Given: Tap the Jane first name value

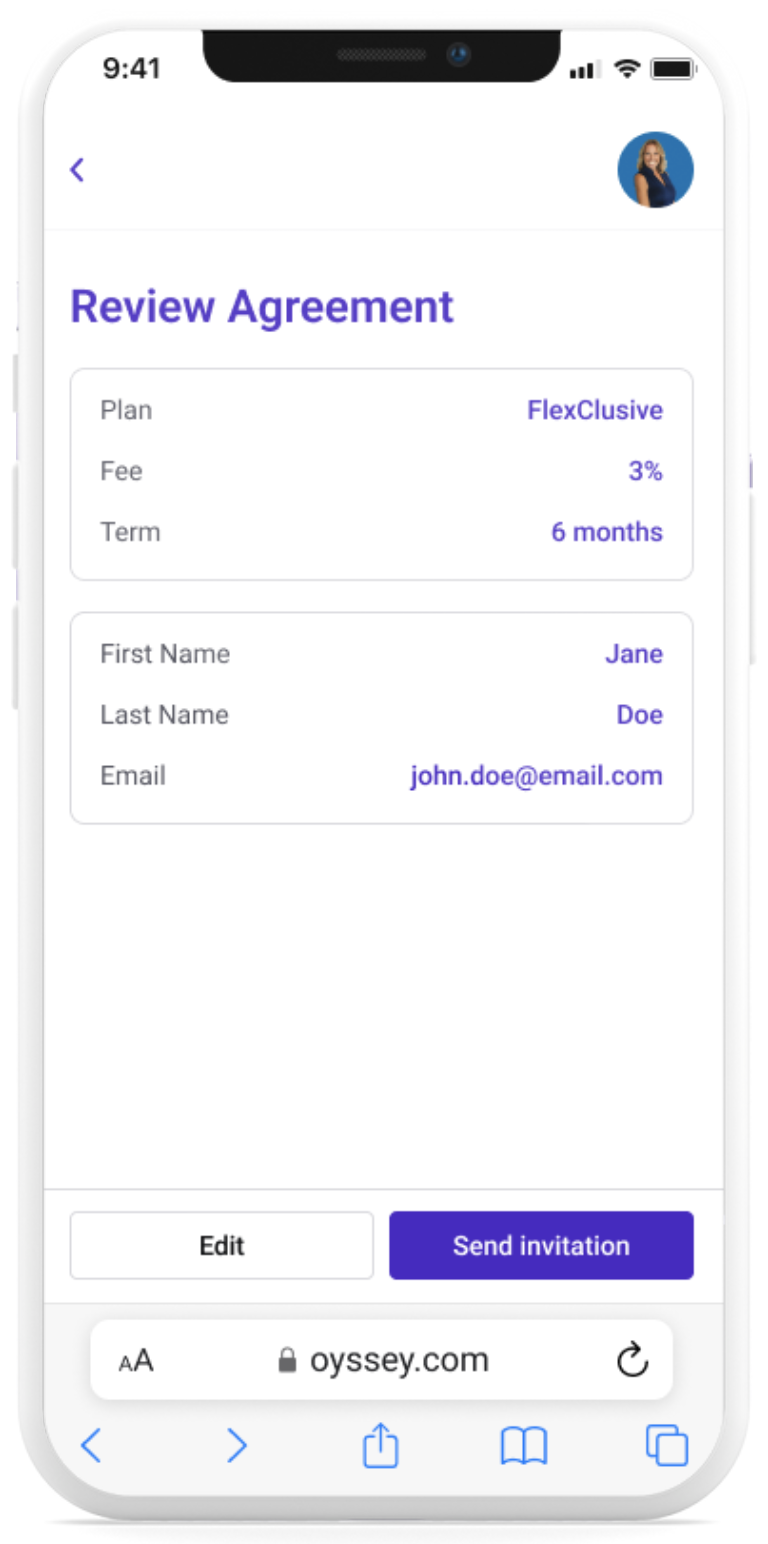Looking at the screenshot, I should point(634,654).
